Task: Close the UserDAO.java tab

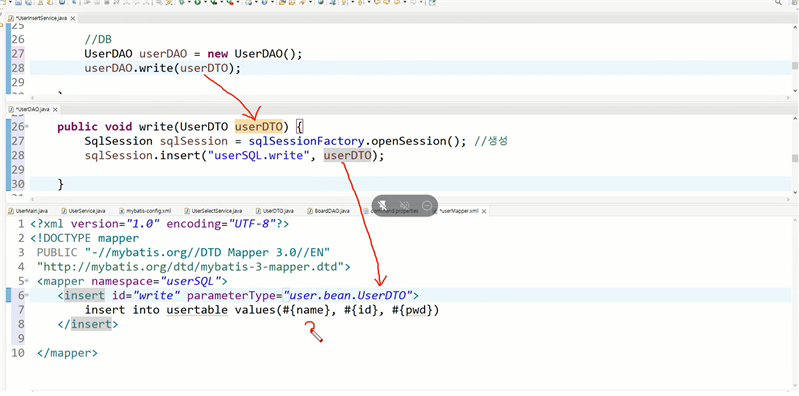Action: point(55,110)
